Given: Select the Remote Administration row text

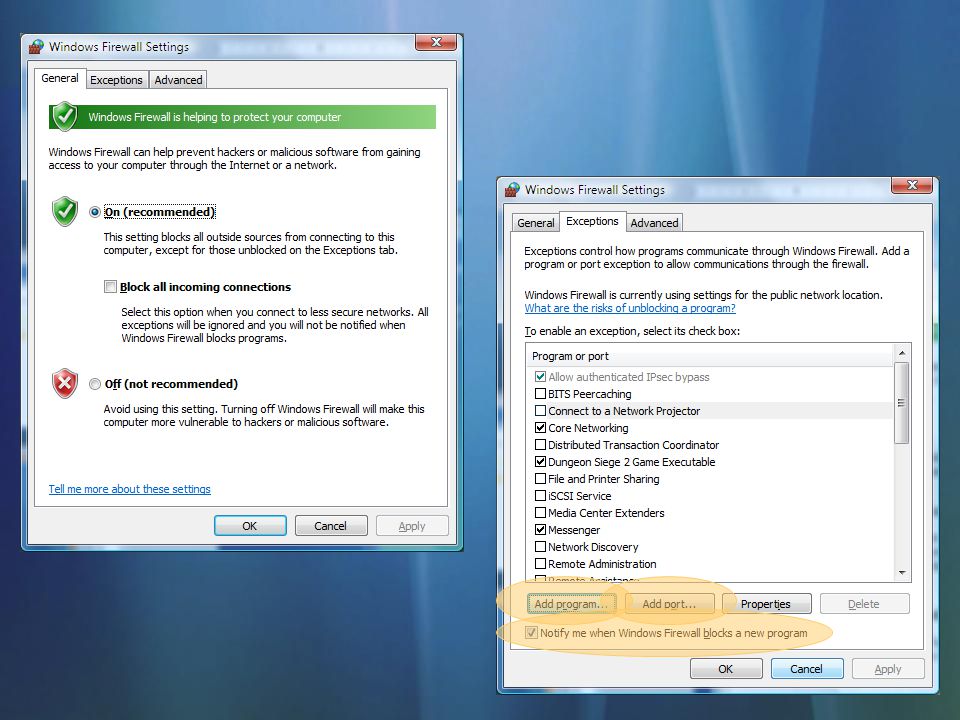Looking at the screenshot, I should pyautogui.click(x=602, y=564).
